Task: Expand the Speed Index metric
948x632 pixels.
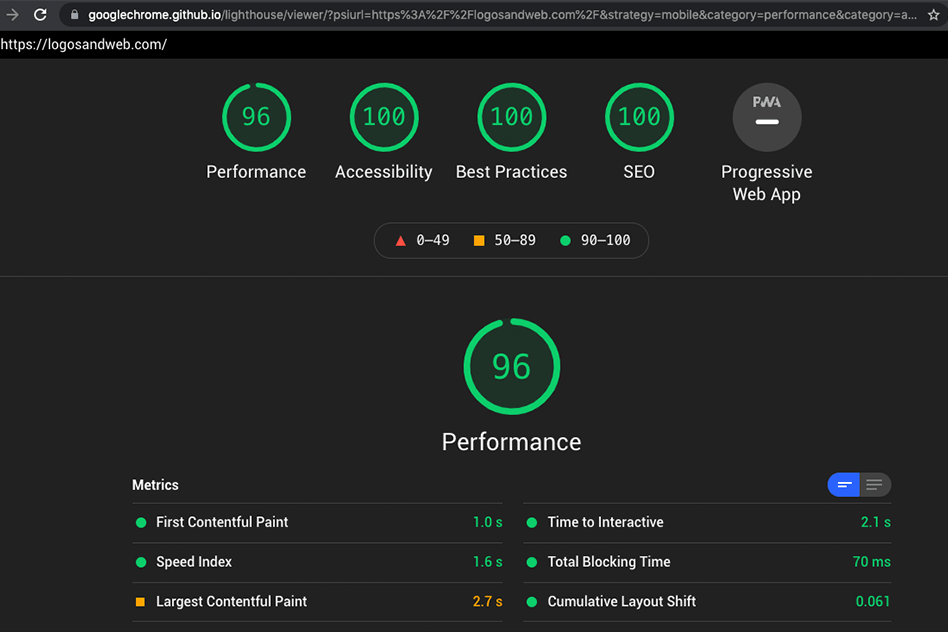Action: (x=194, y=562)
